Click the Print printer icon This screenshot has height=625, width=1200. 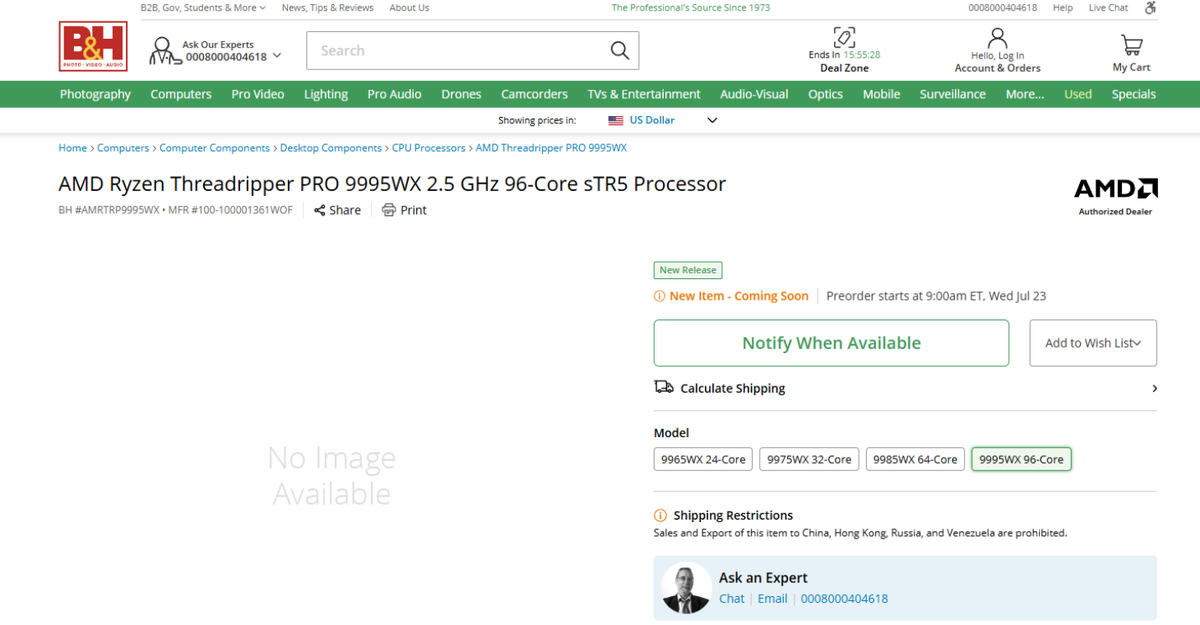(389, 210)
